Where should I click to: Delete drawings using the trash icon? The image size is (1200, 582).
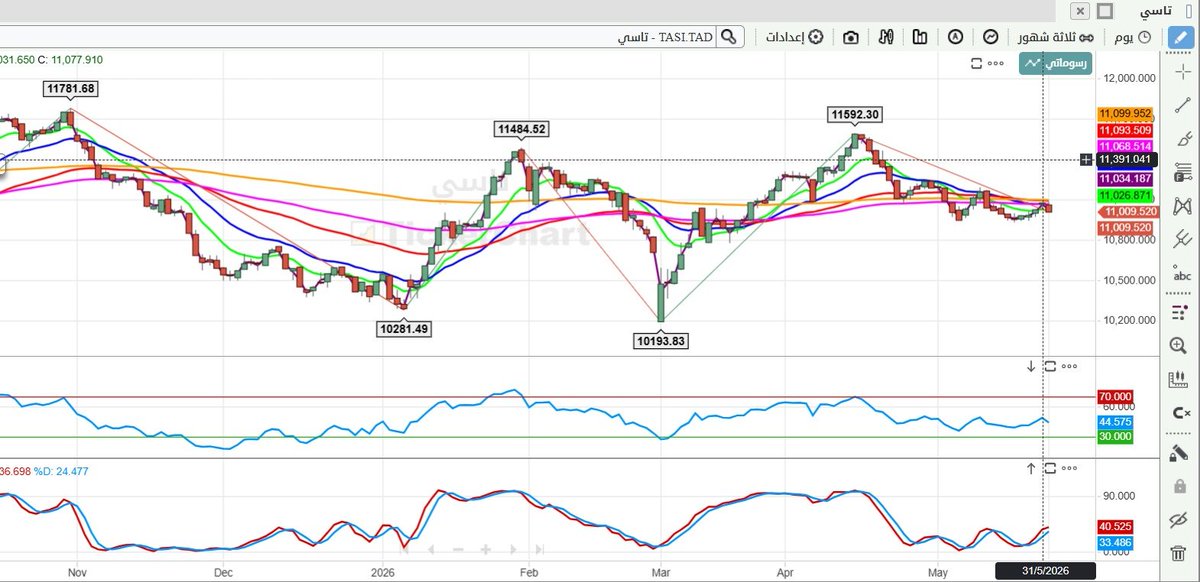click(1179, 555)
